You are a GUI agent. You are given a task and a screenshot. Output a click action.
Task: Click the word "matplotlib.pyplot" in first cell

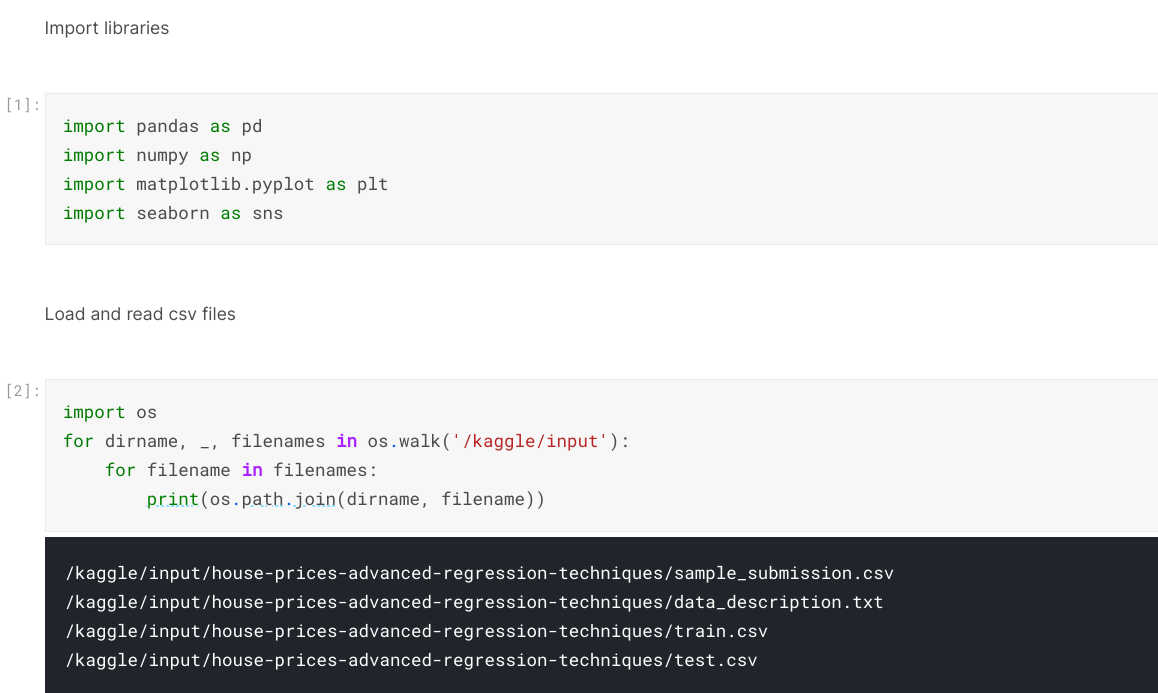point(225,184)
